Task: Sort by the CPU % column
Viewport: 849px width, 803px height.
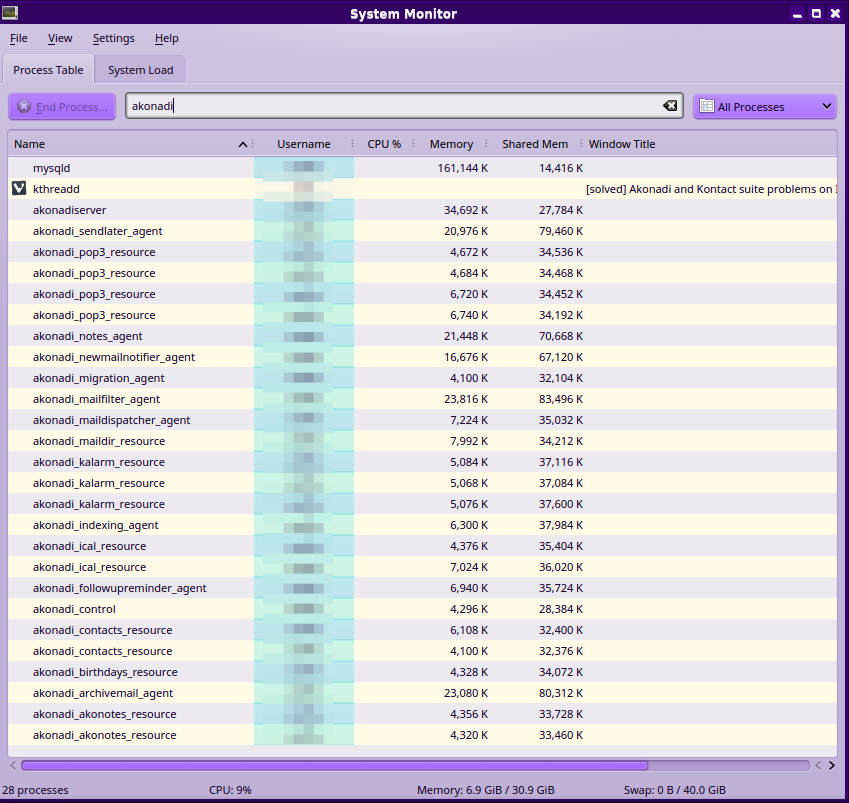Action: coord(384,145)
